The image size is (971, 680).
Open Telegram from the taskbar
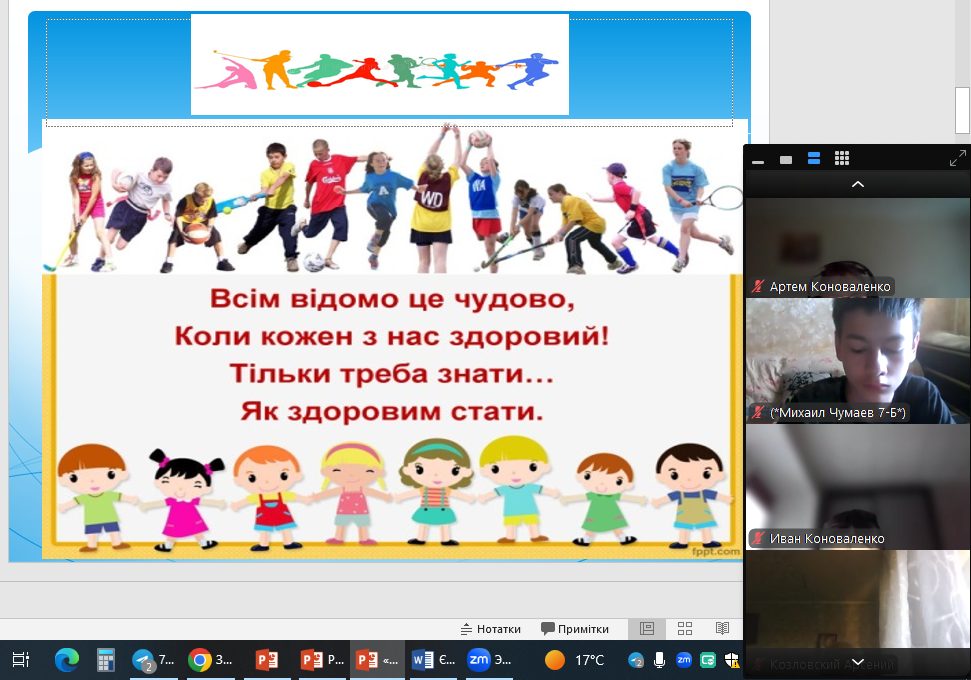click(x=154, y=660)
